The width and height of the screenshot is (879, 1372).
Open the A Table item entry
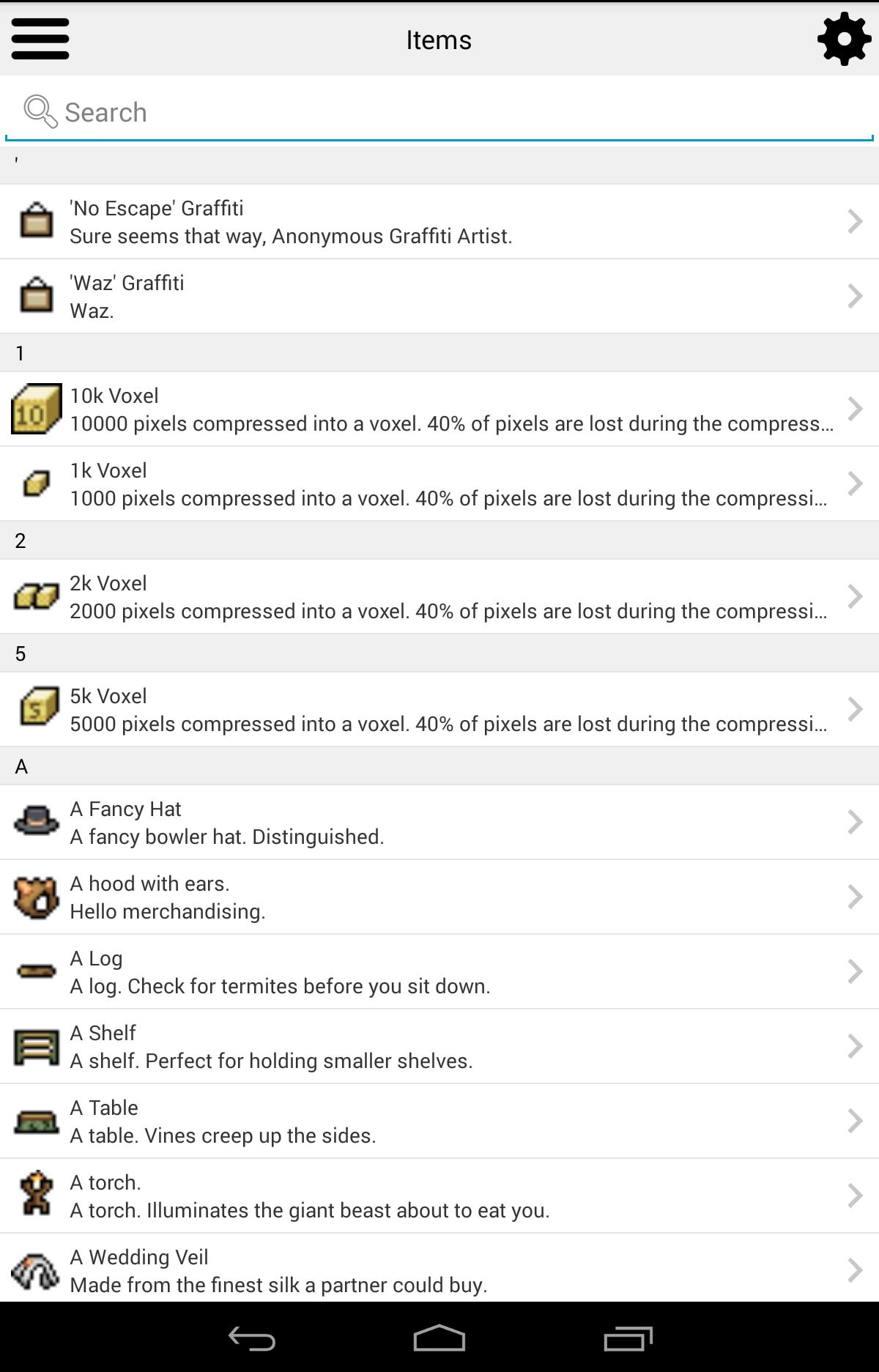click(439, 1121)
